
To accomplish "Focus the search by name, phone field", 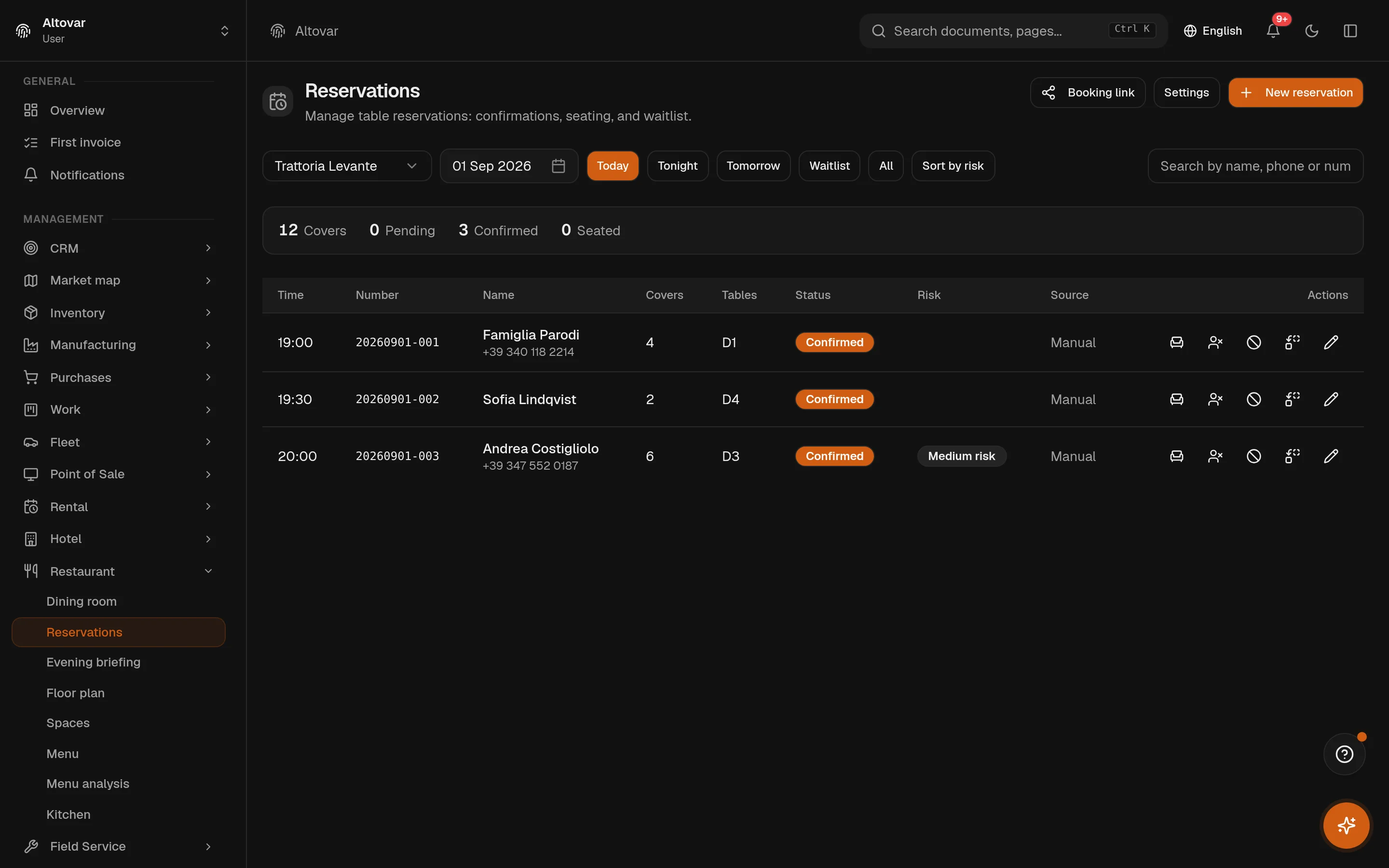I will [1255, 166].
